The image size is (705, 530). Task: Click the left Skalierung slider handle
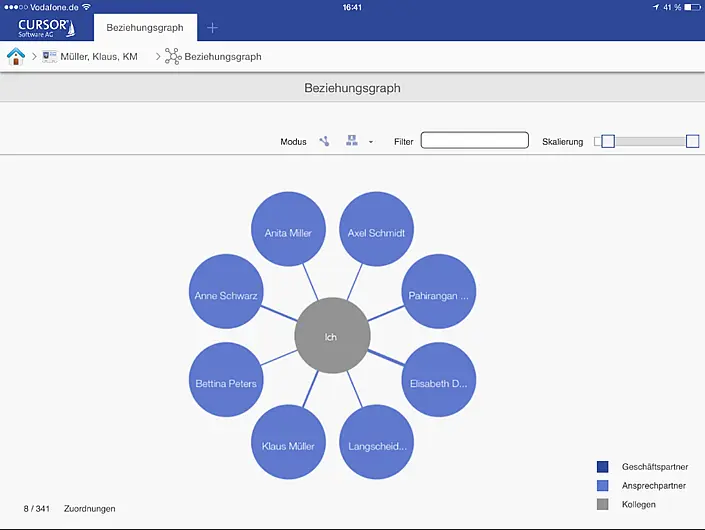[x=607, y=141]
